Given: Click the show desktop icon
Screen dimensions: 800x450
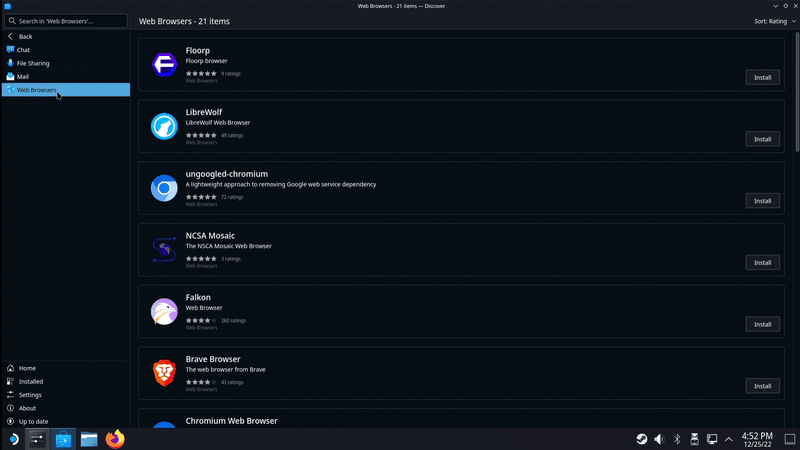Looking at the screenshot, I should click(x=790, y=439).
